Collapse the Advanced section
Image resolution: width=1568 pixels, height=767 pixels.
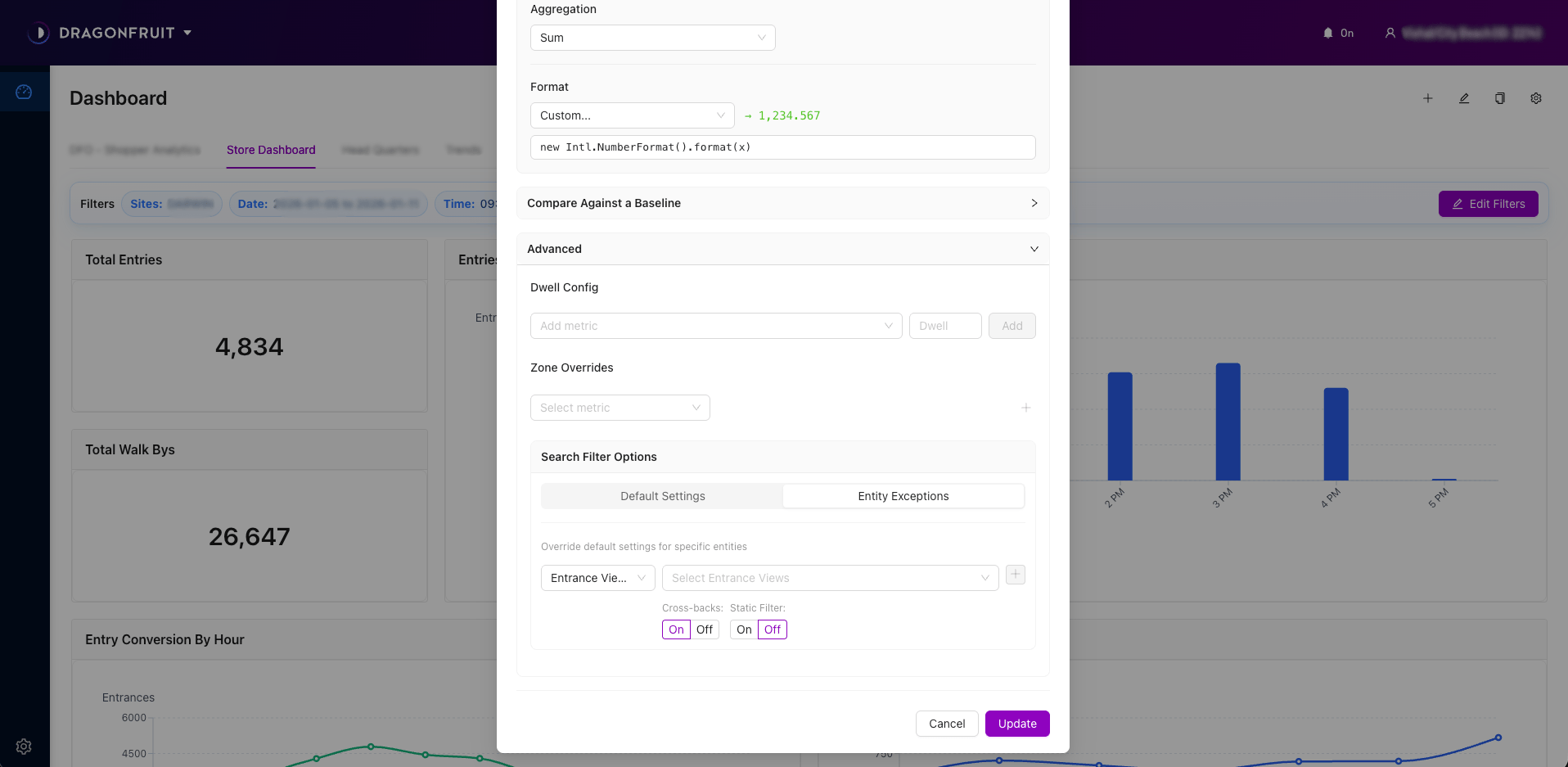tap(782, 249)
